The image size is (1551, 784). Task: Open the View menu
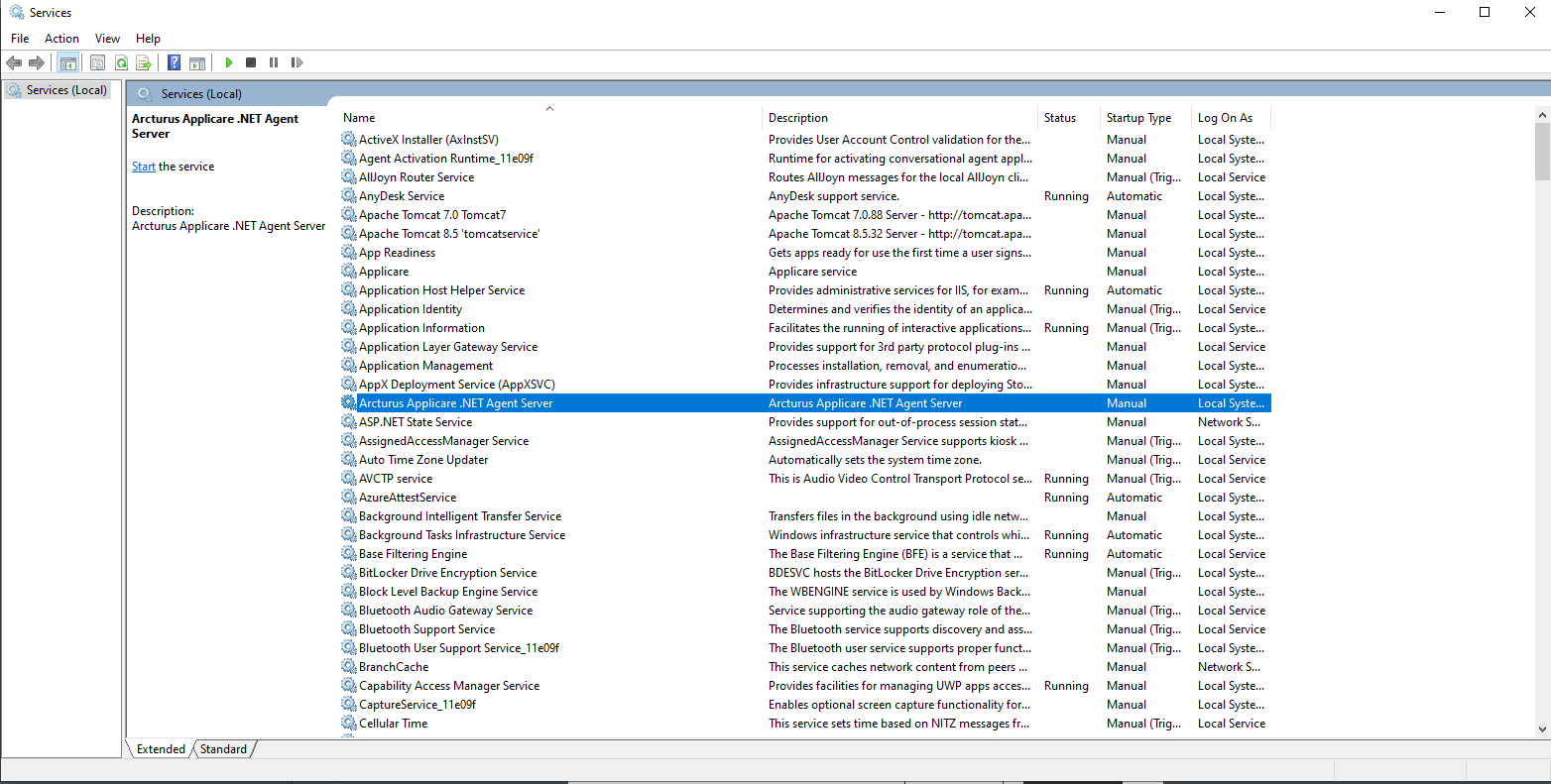[107, 39]
